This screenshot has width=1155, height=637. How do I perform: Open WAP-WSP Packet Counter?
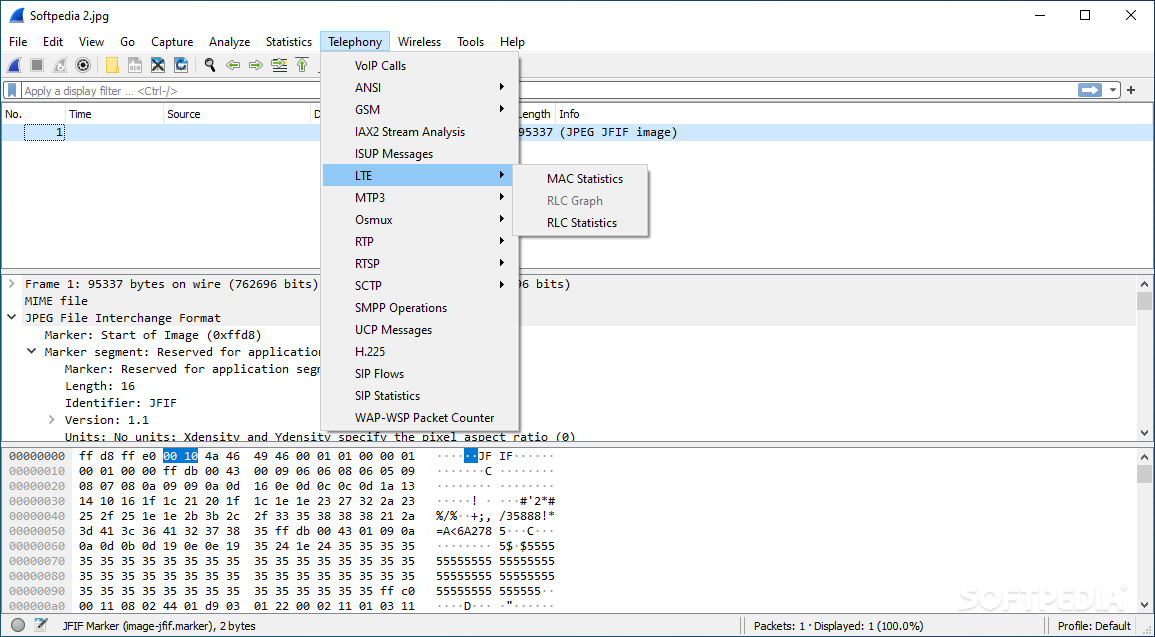click(420, 418)
